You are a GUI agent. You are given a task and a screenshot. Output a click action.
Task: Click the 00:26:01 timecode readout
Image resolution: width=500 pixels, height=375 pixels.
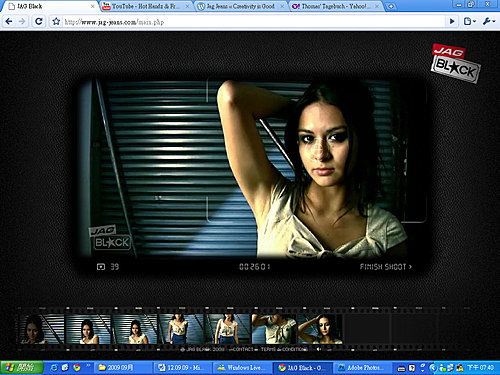pos(254,267)
